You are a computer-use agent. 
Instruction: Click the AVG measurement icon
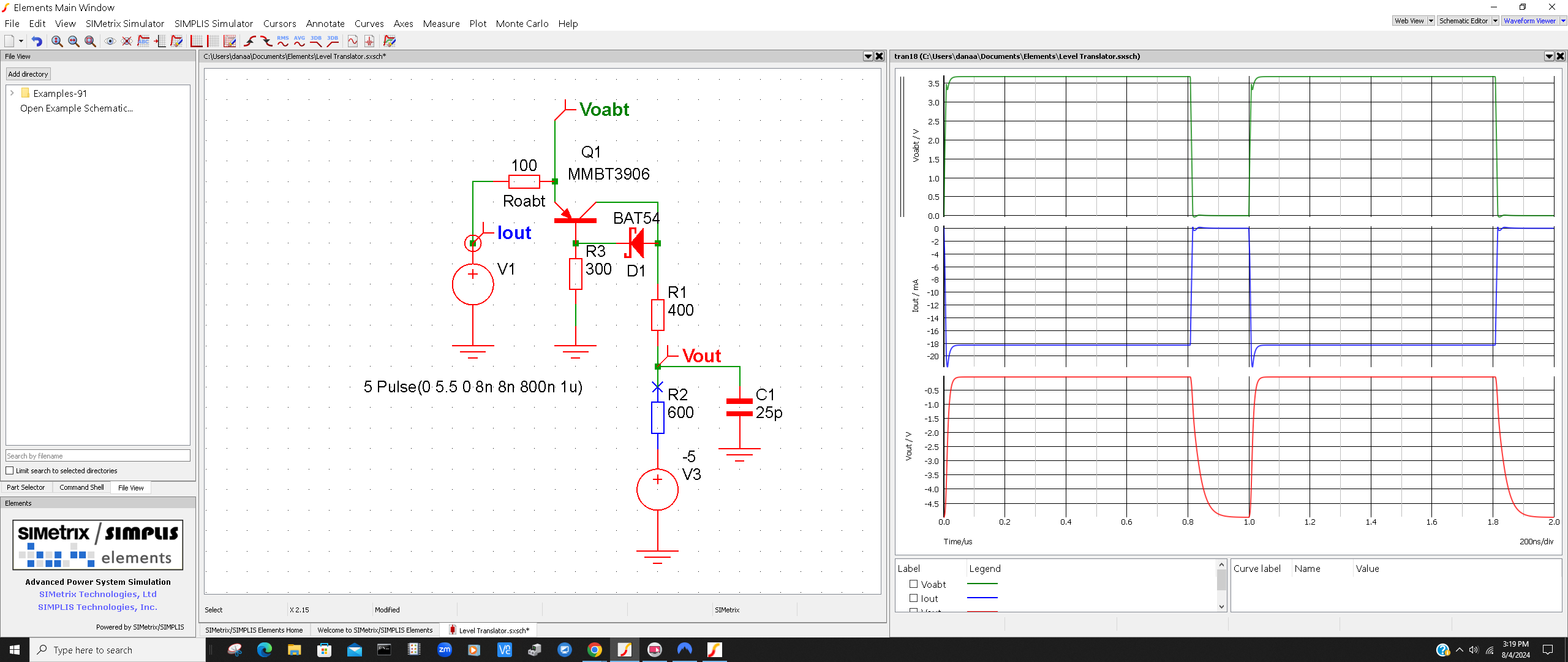[300, 41]
